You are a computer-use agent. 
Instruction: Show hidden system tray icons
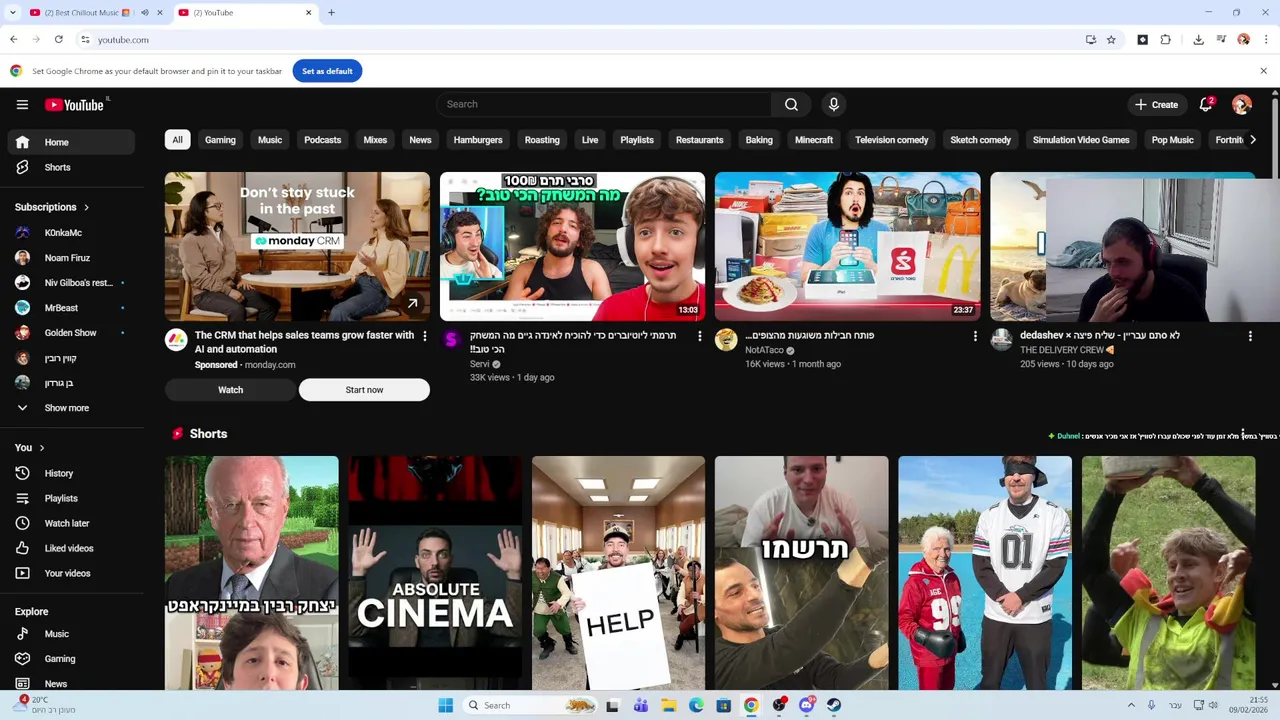1131,705
